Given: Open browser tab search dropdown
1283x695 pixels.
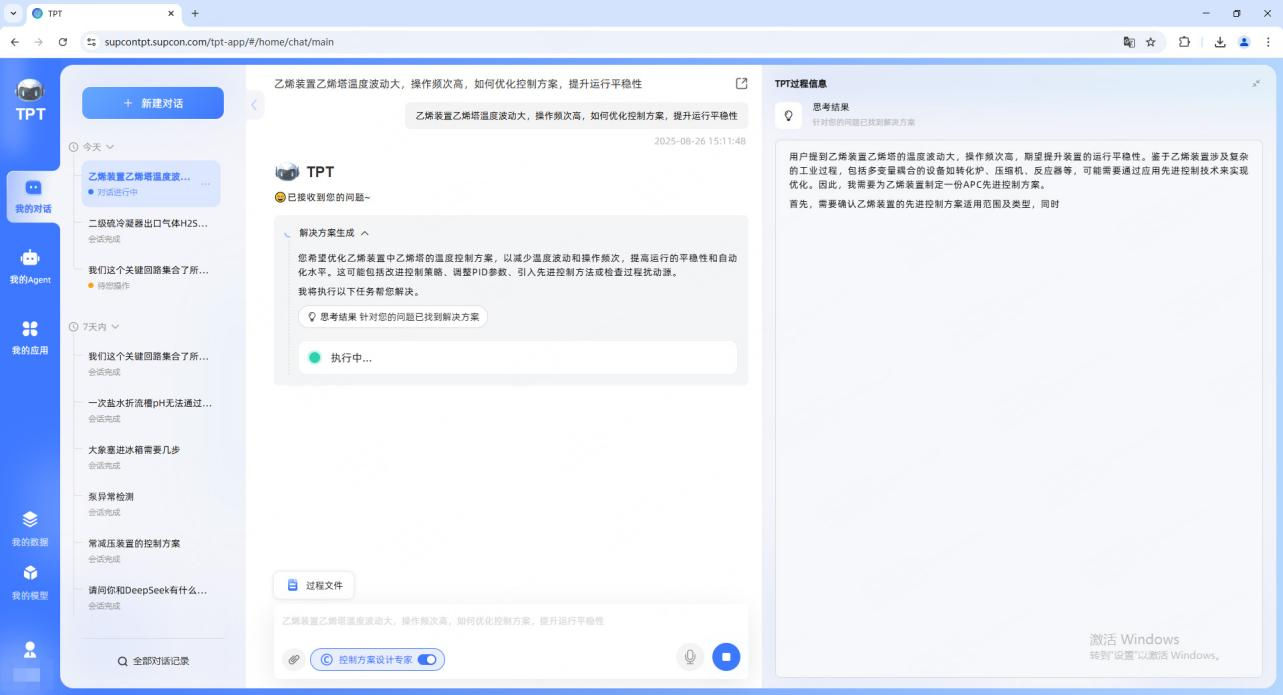Looking at the screenshot, I should (13, 13).
